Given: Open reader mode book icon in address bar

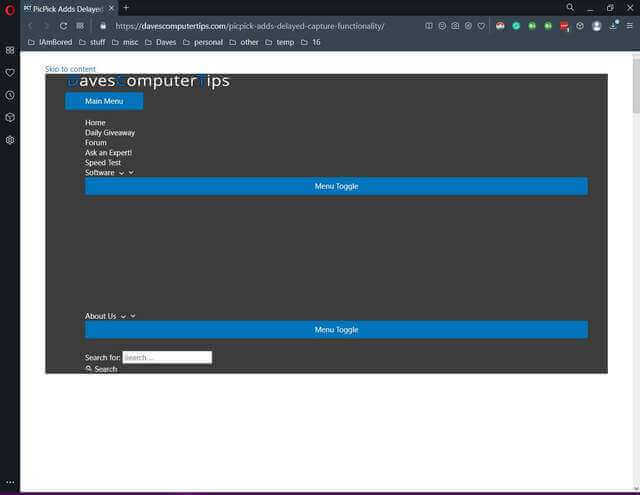Looking at the screenshot, I should click(429, 26).
